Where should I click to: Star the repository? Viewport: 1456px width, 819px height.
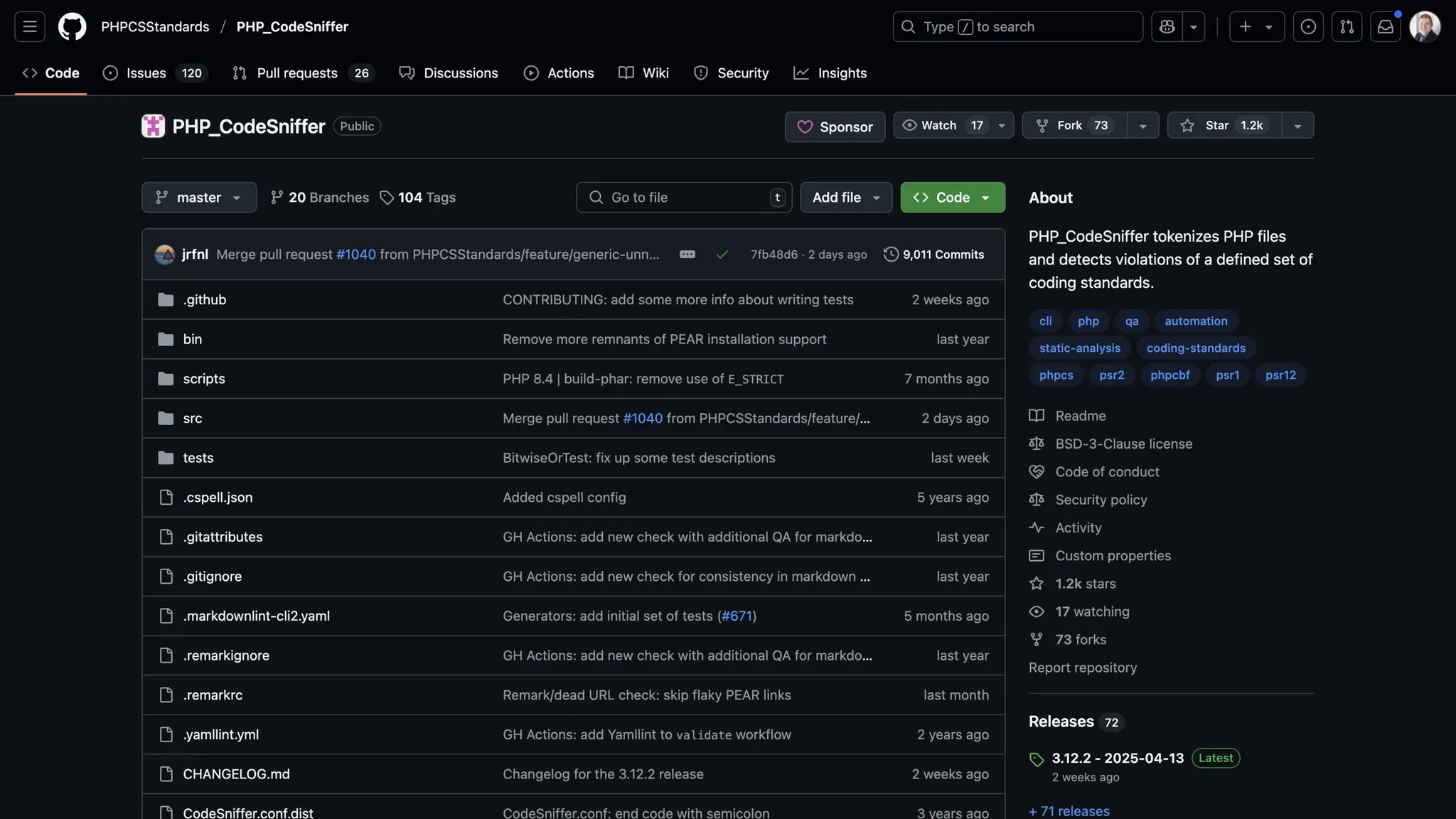tap(1224, 125)
